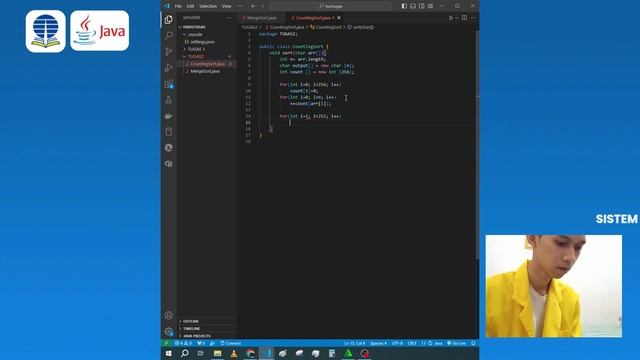The image size is (640, 360).
Task: Go back using the navigation arrow
Action: 253,6
